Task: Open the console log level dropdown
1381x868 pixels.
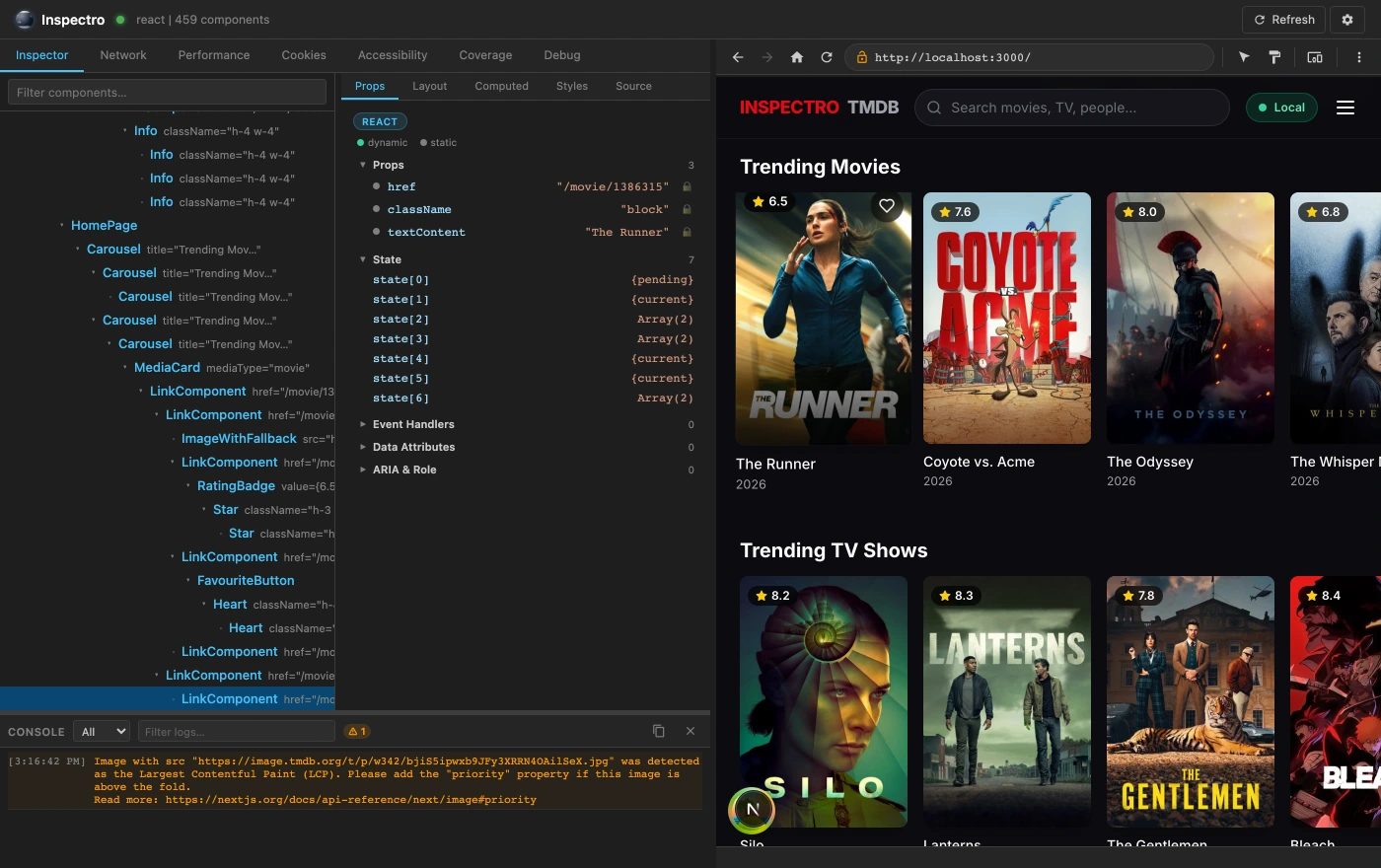Action: tap(102, 731)
